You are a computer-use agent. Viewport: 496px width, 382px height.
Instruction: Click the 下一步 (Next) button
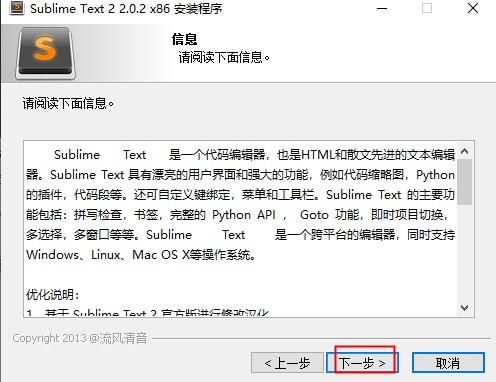(362, 363)
